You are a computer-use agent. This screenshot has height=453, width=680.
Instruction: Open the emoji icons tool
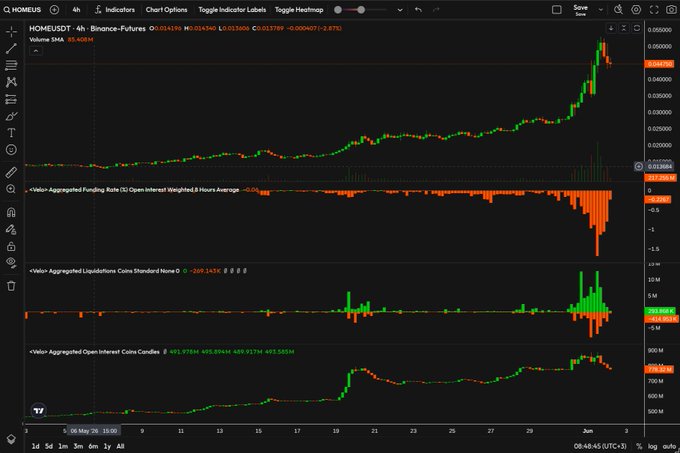(11, 150)
